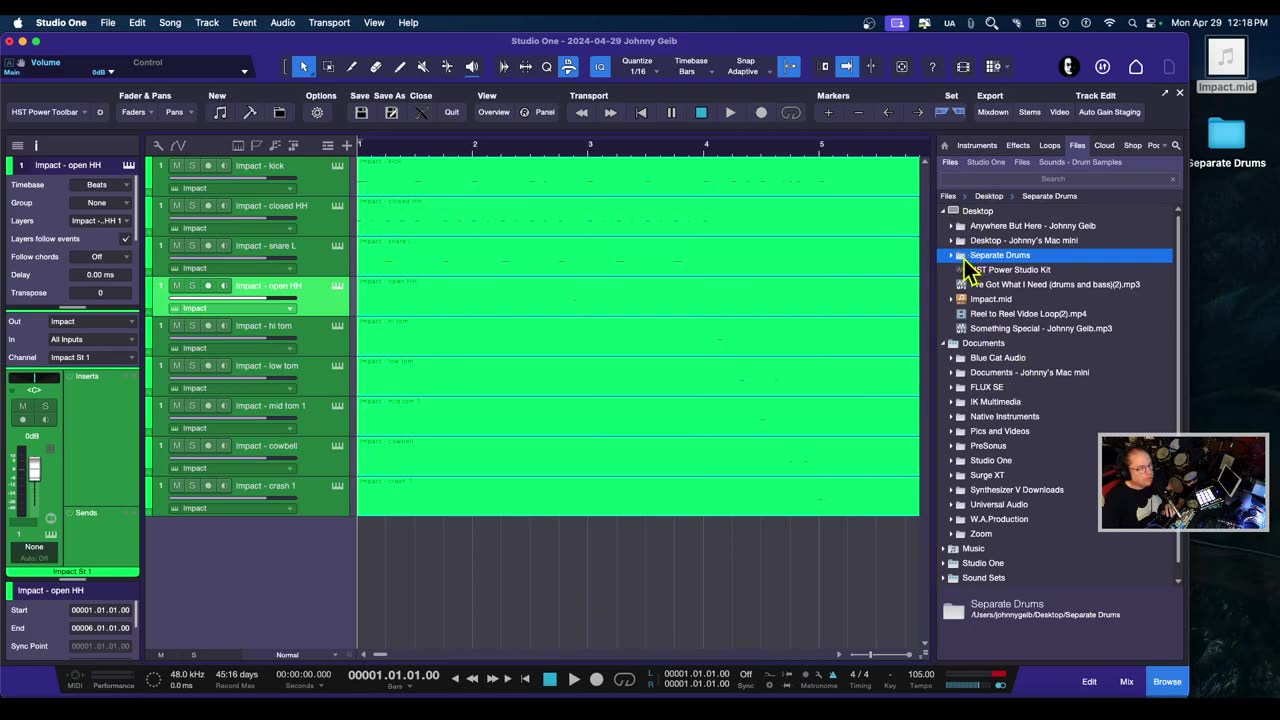
Task: Open the Mix view button
Action: tap(1127, 682)
